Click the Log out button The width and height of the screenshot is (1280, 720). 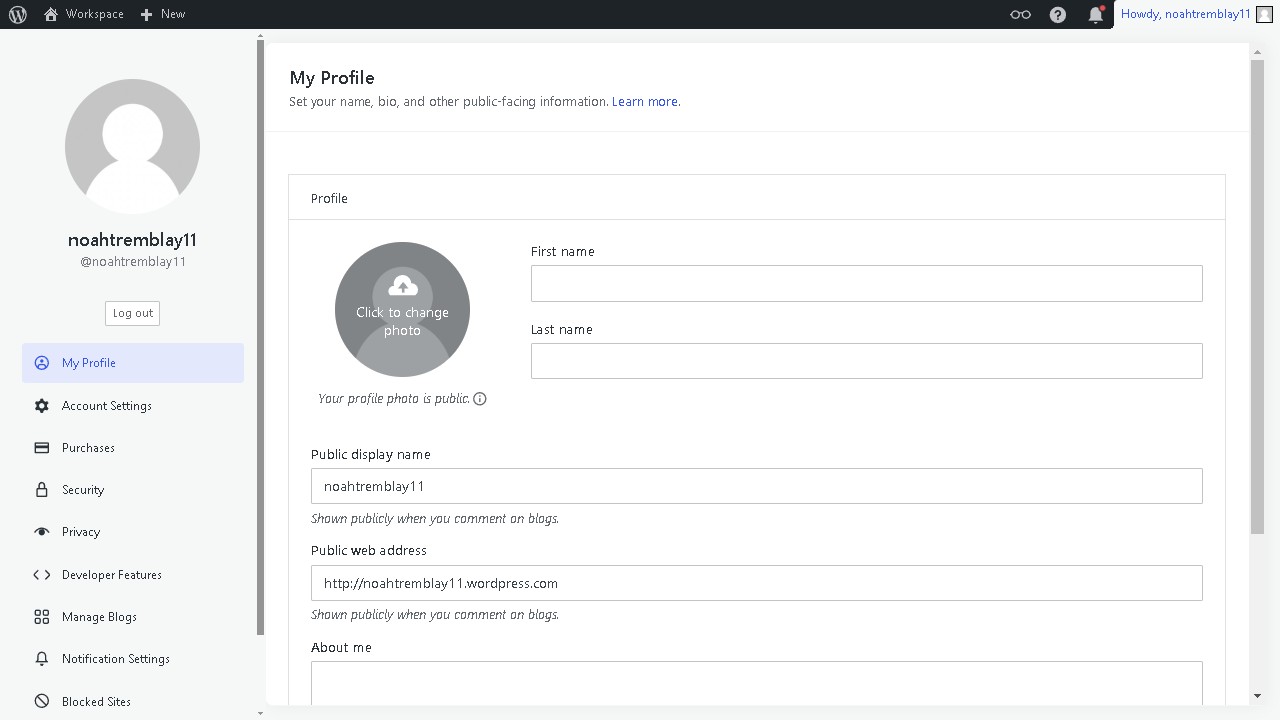132,313
